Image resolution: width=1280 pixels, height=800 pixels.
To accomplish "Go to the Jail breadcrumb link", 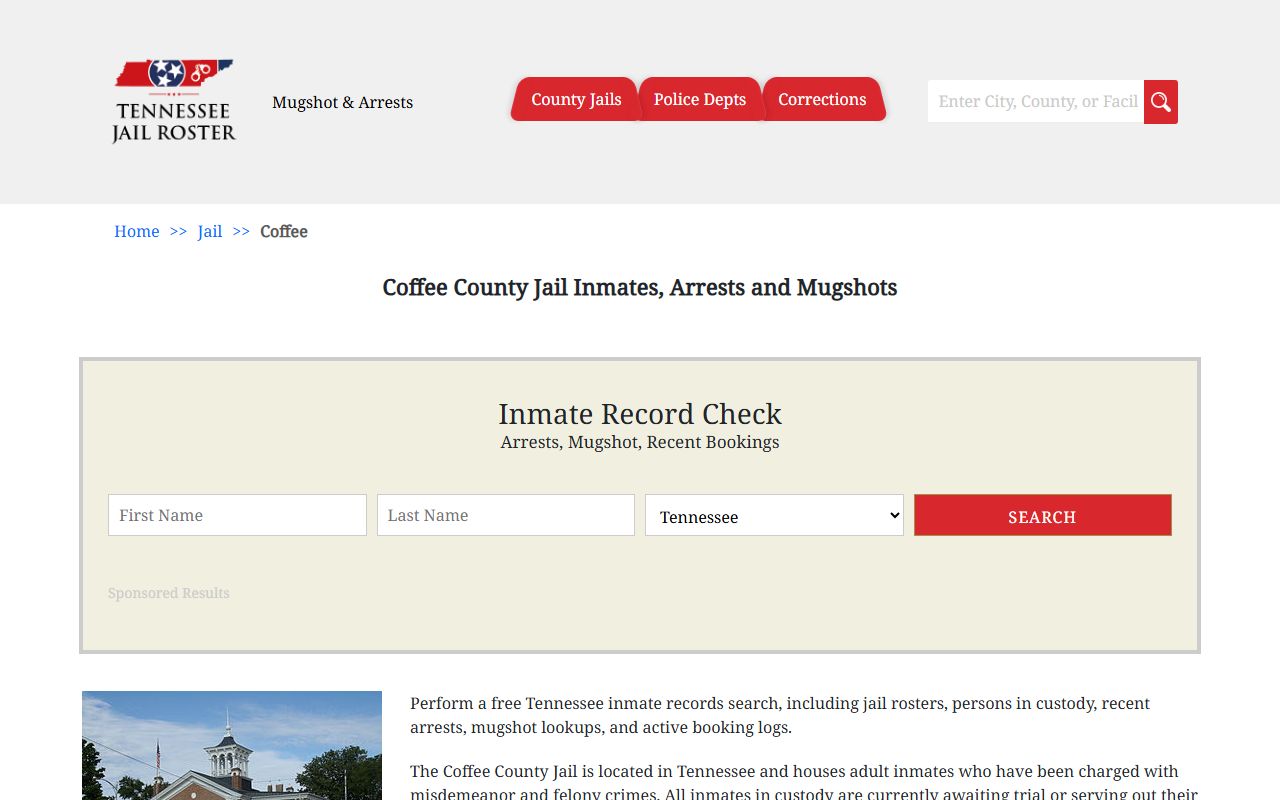I will click(210, 231).
